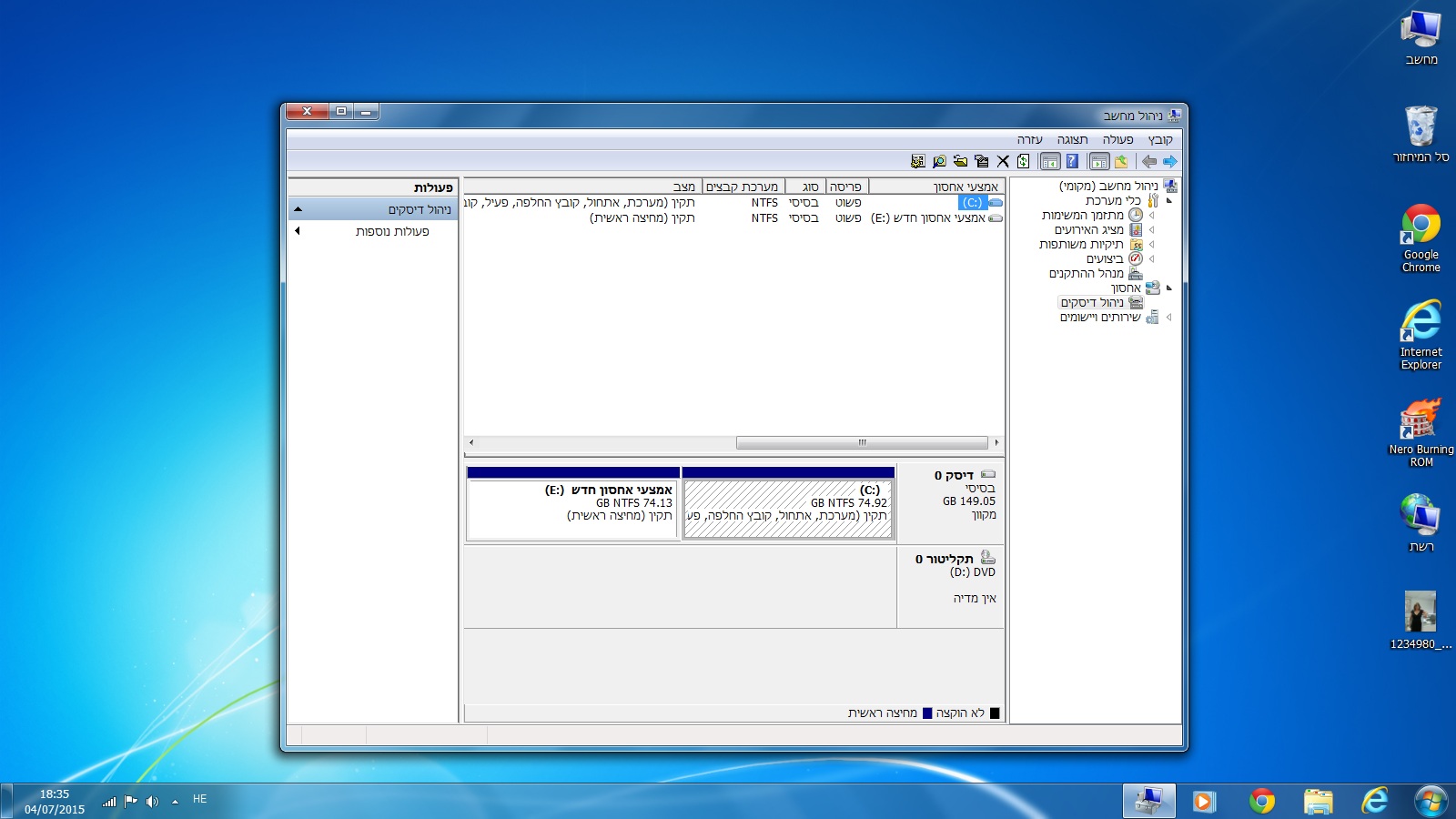Click the Refresh icon with green arrows
The height and width of the screenshot is (819, 1456).
(1024, 162)
